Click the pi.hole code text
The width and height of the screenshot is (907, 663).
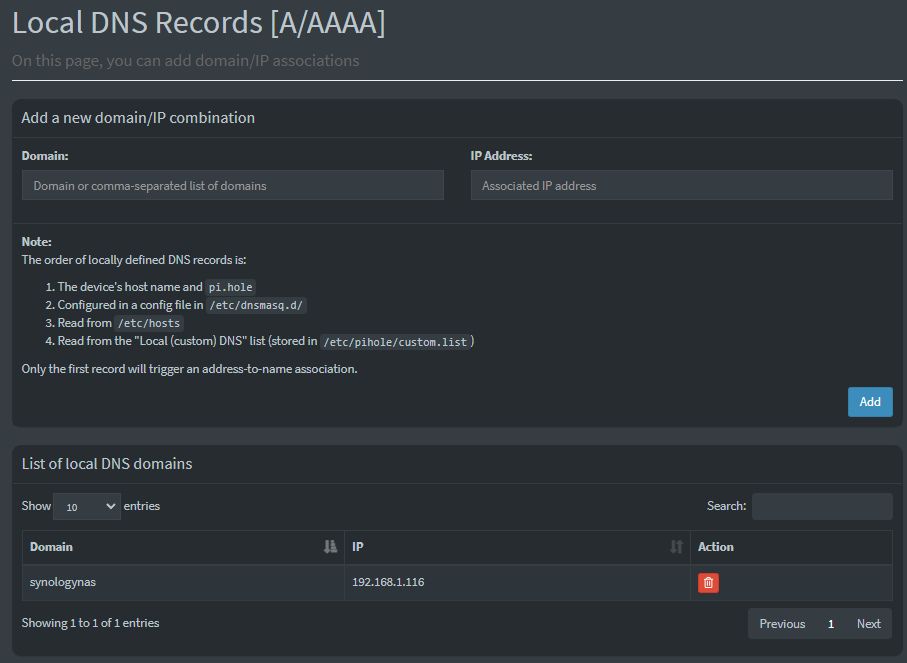point(230,287)
